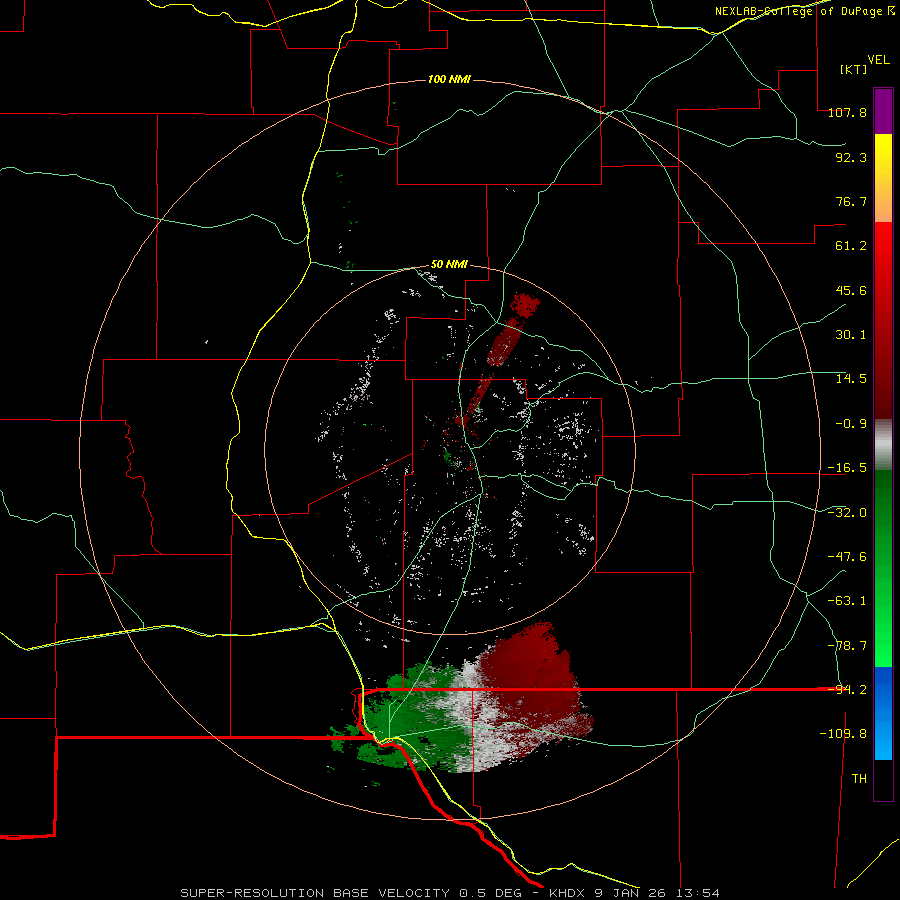Viewport: 900px width, 900px height.
Task: Select the 45.6 legend value
Action: [x=851, y=290]
